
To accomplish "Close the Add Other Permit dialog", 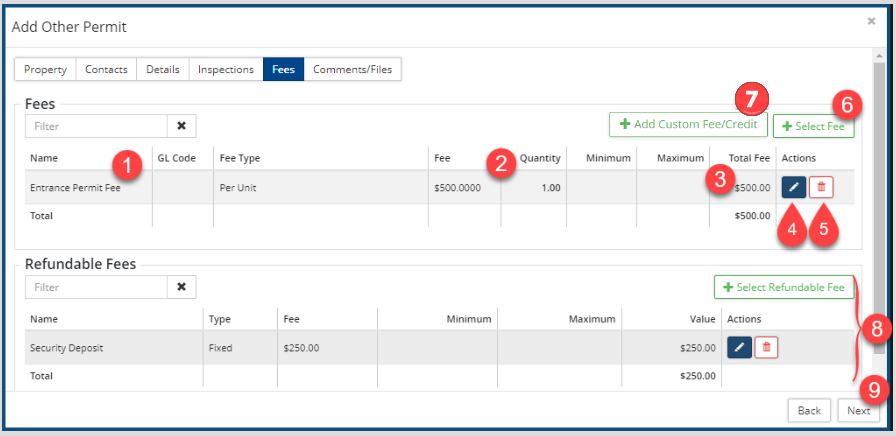I will click(870, 20).
